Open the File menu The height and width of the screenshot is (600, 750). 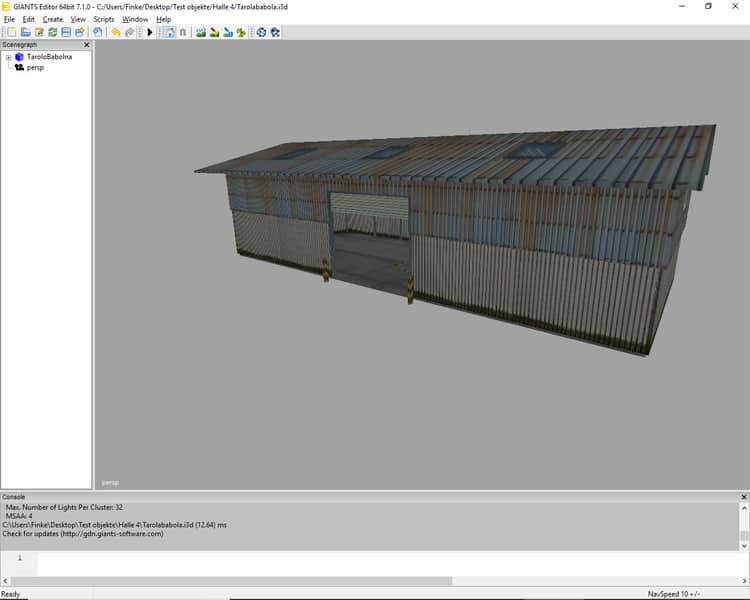9,19
